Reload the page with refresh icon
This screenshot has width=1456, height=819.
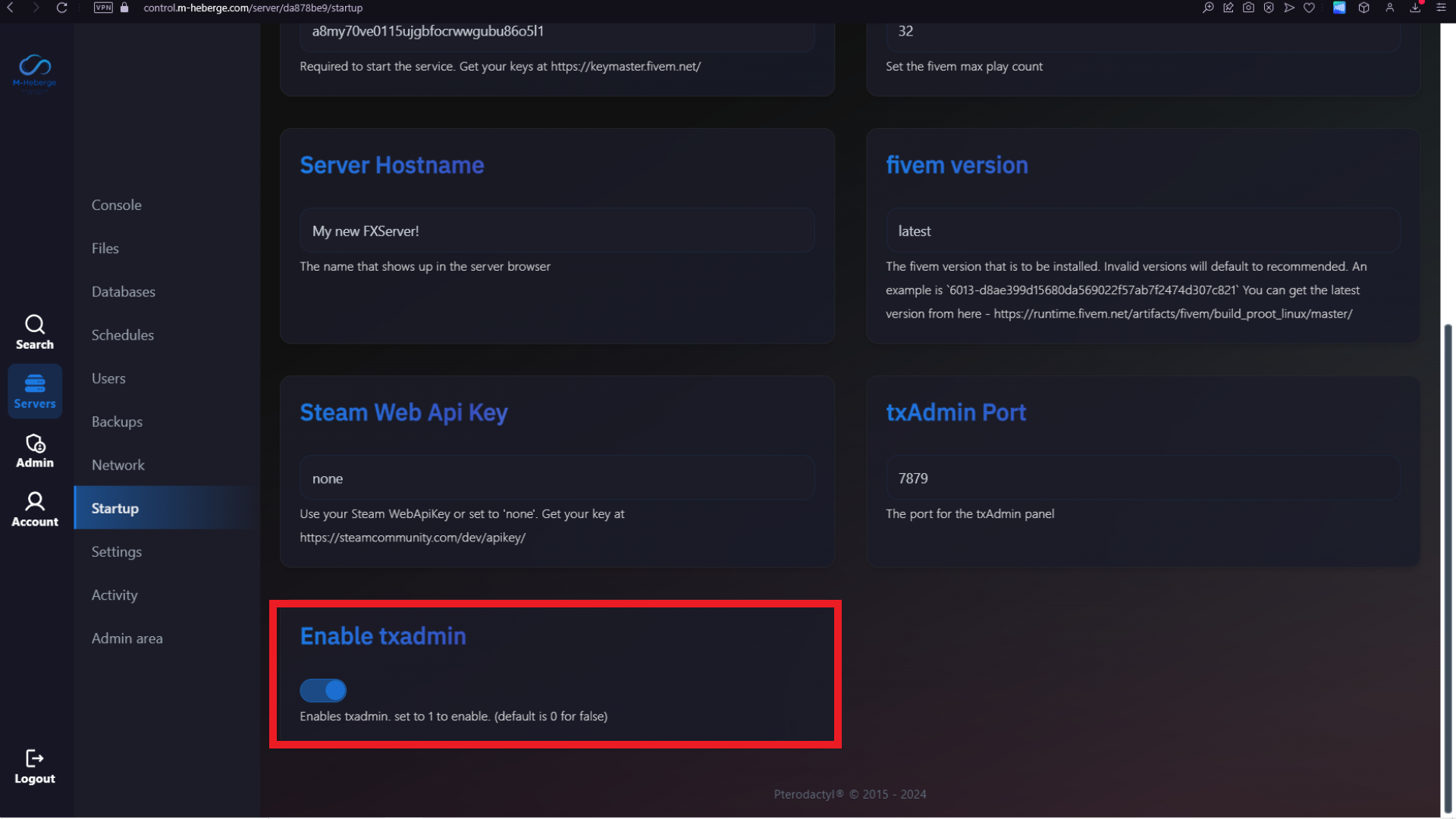click(62, 8)
